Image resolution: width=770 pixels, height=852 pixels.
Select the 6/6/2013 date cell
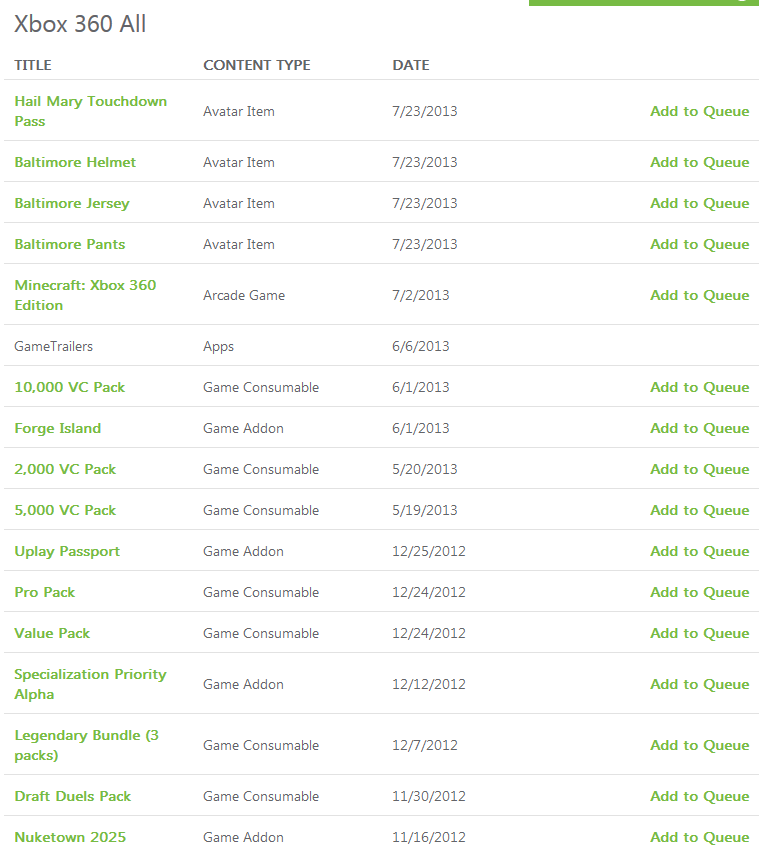[421, 346]
